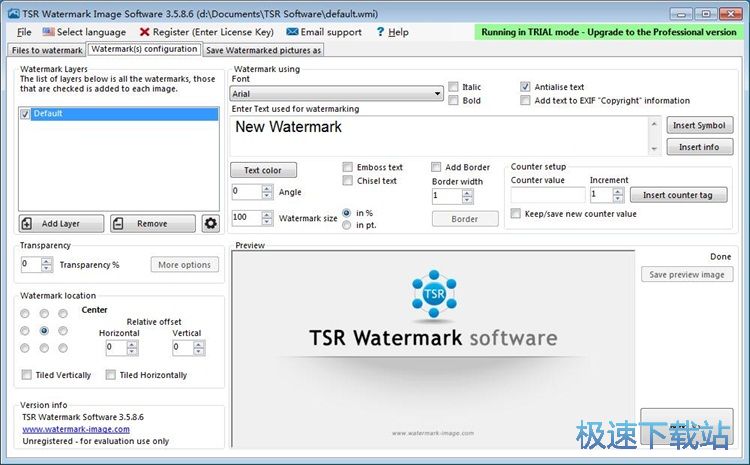750x465 pixels.
Task: Toggle Antialise text checkbox
Action: pos(525,87)
